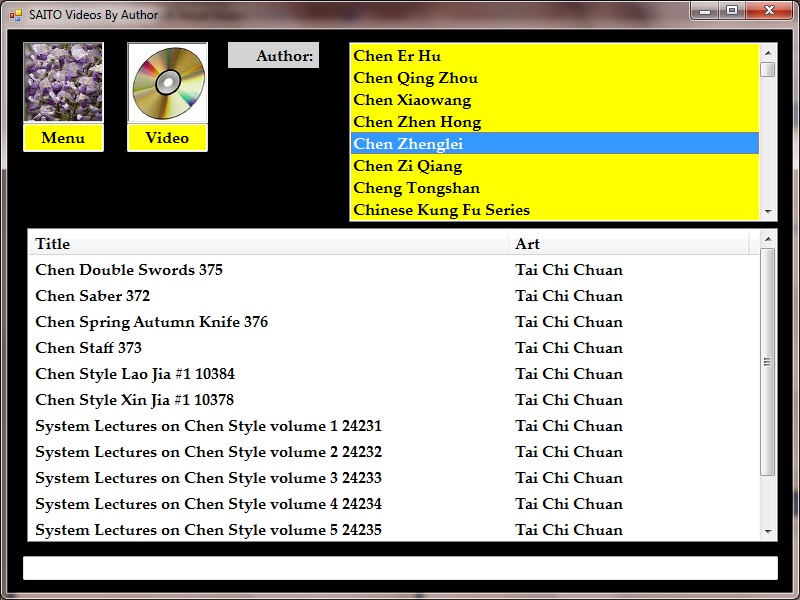This screenshot has height=600, width=800.
Task: Click video table scroll-up arrow
Action: pos(768,239)
